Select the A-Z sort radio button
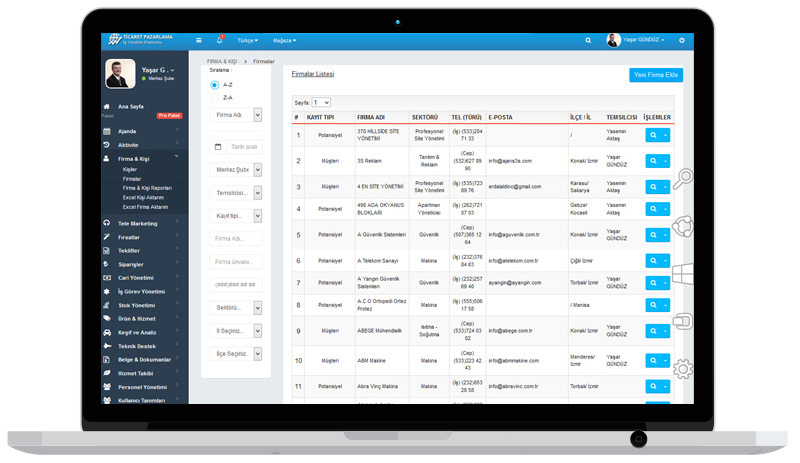Viewport: 800px width, 463px height. (214, 85)
